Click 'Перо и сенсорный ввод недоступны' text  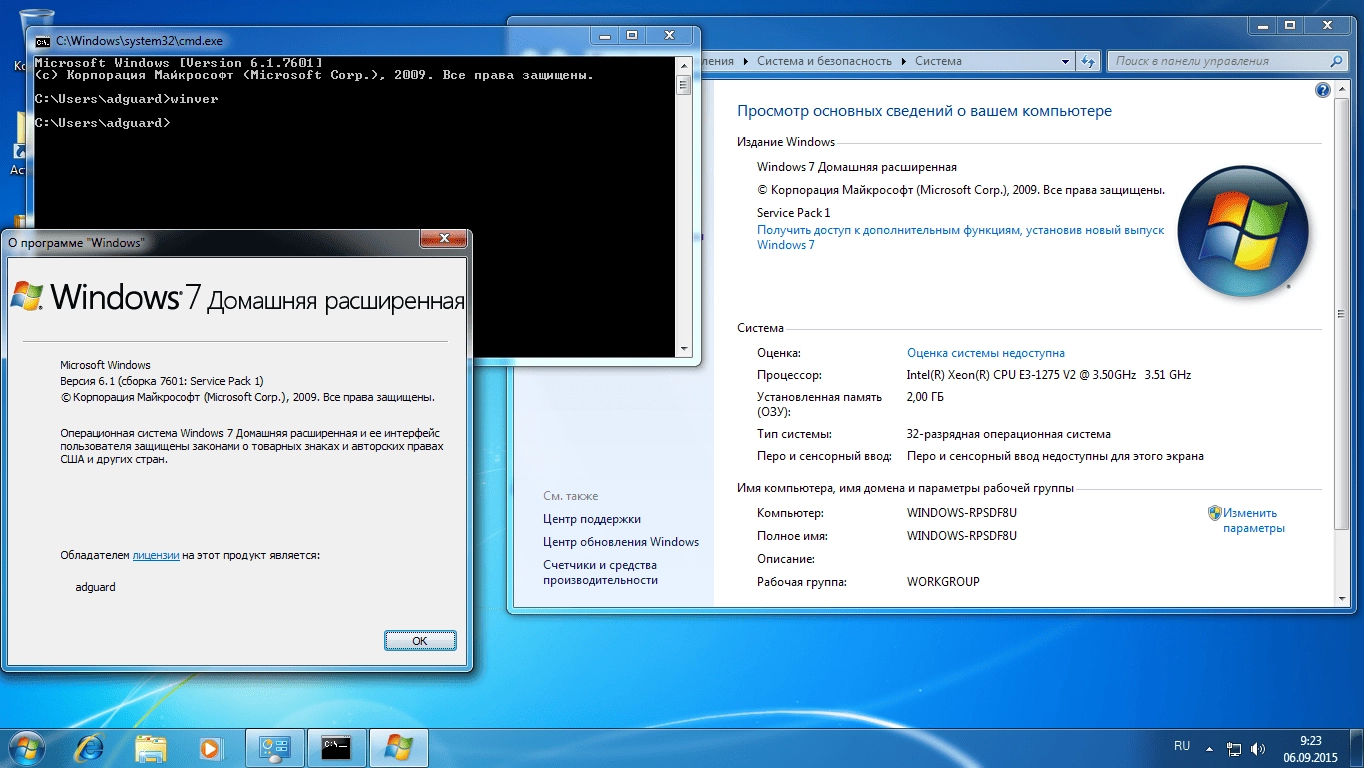coord(1055,456)
